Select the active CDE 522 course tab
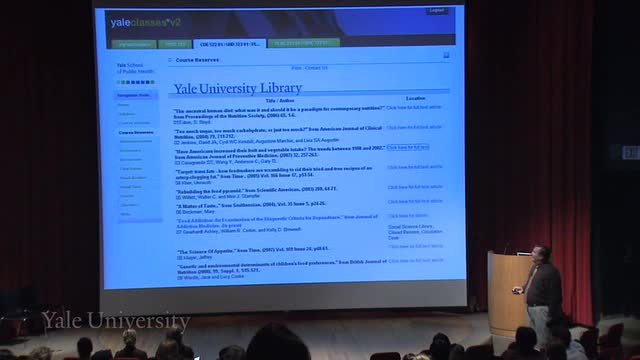This screenshot has height=360, width=640. 229,44
